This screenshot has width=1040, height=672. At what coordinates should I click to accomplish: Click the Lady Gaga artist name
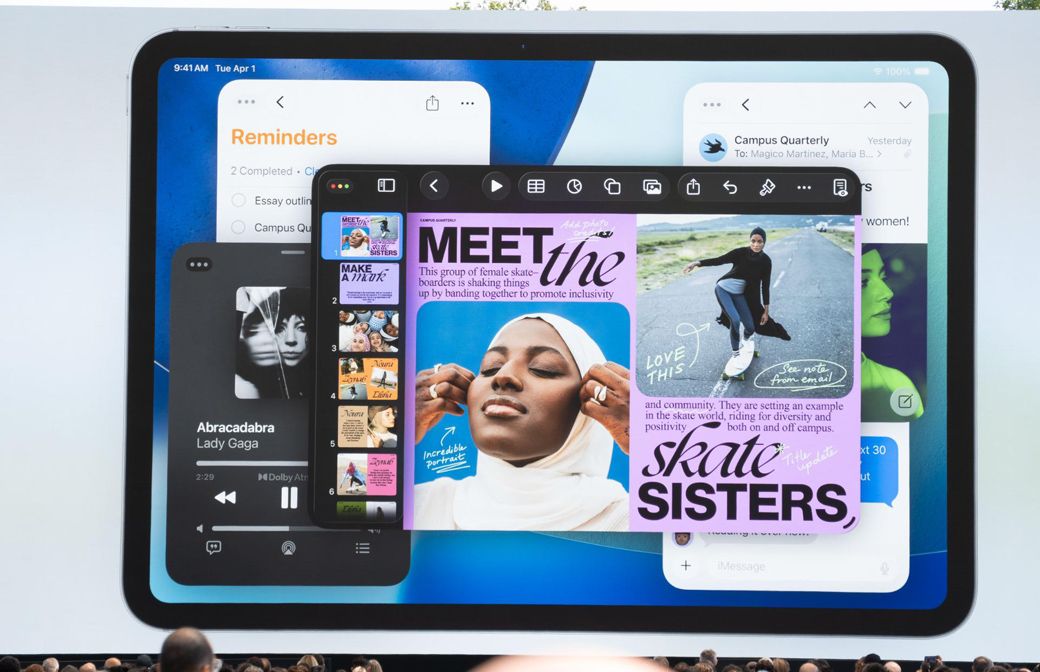point(227,443)
